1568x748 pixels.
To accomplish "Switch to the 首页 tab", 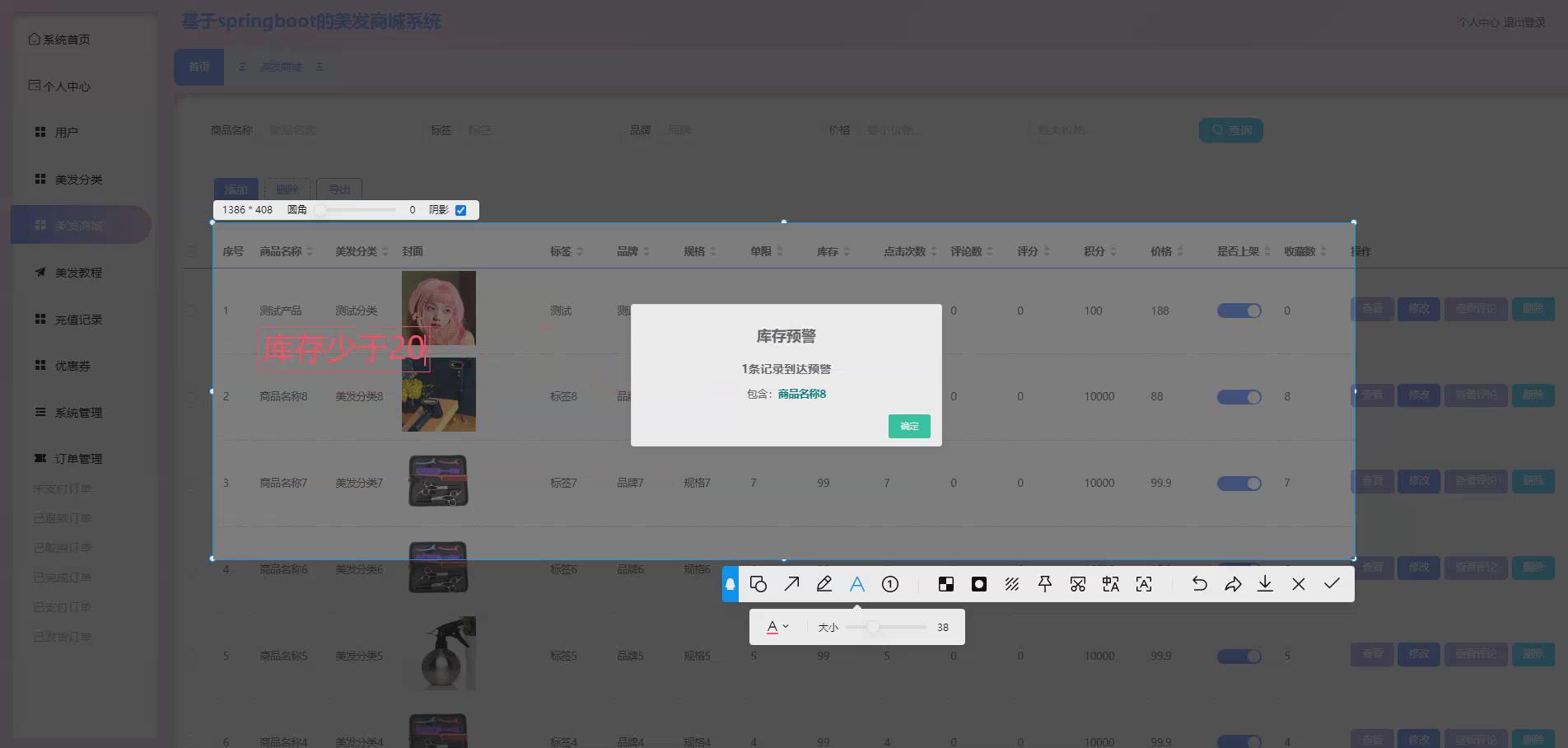I will pyautogui.click(x=198, y=67).
